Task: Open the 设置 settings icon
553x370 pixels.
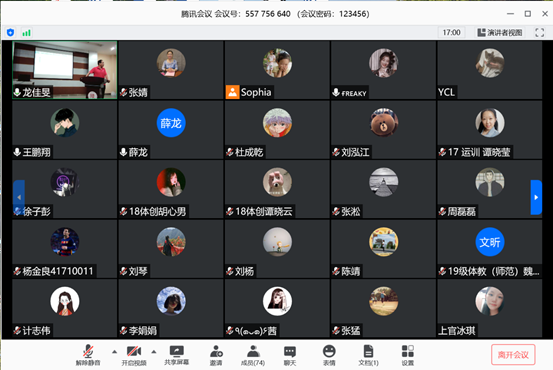Action: click(408, 355)
